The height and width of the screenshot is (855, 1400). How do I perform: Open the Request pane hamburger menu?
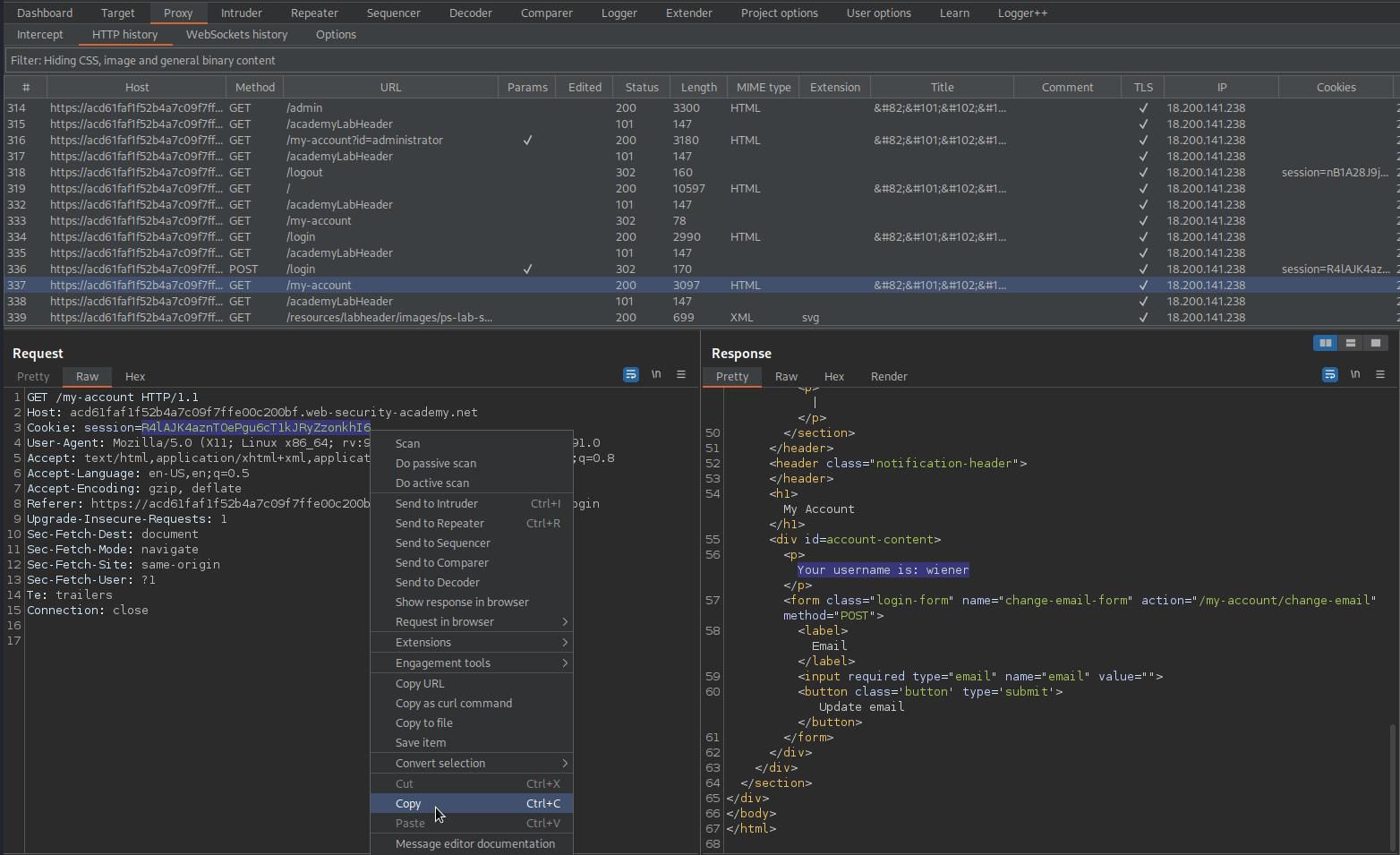681,374
